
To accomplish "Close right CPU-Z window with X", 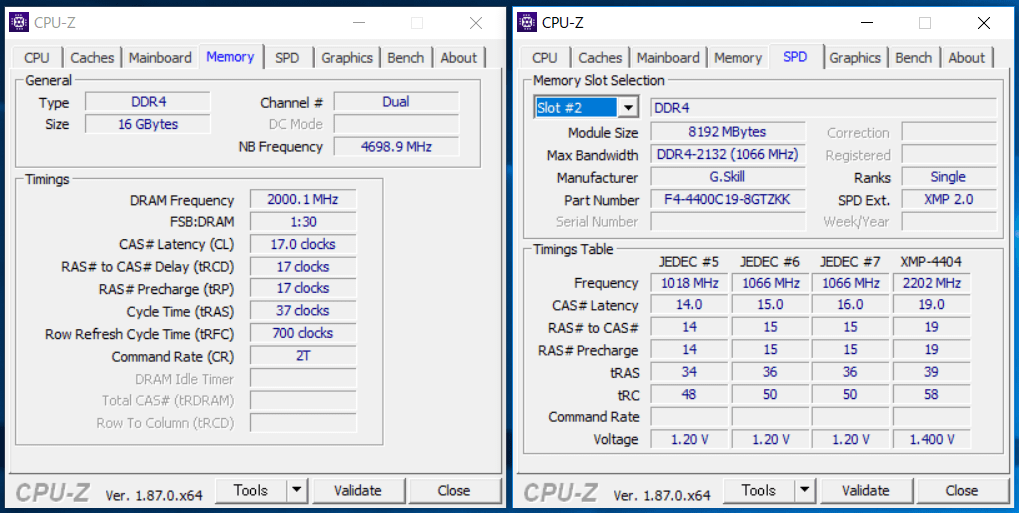I will [x=984, y=23].
